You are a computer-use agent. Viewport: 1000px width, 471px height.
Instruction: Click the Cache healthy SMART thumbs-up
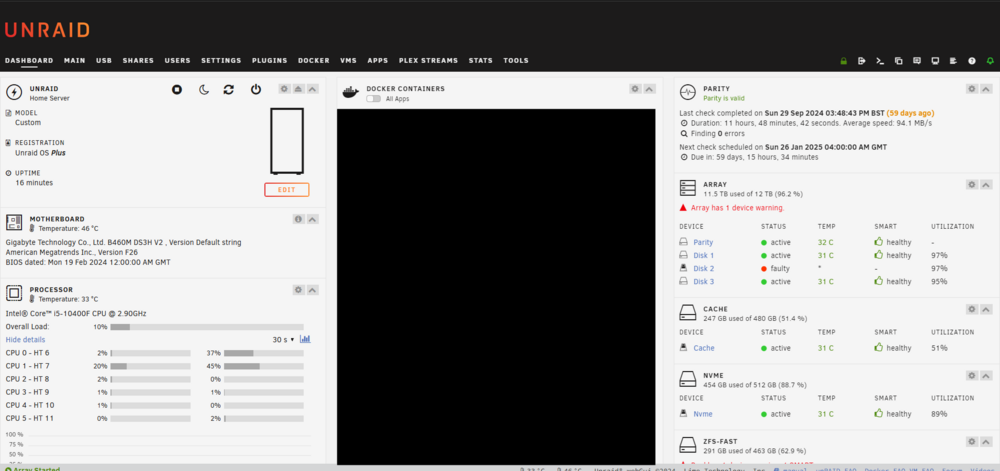coord(879,347)
